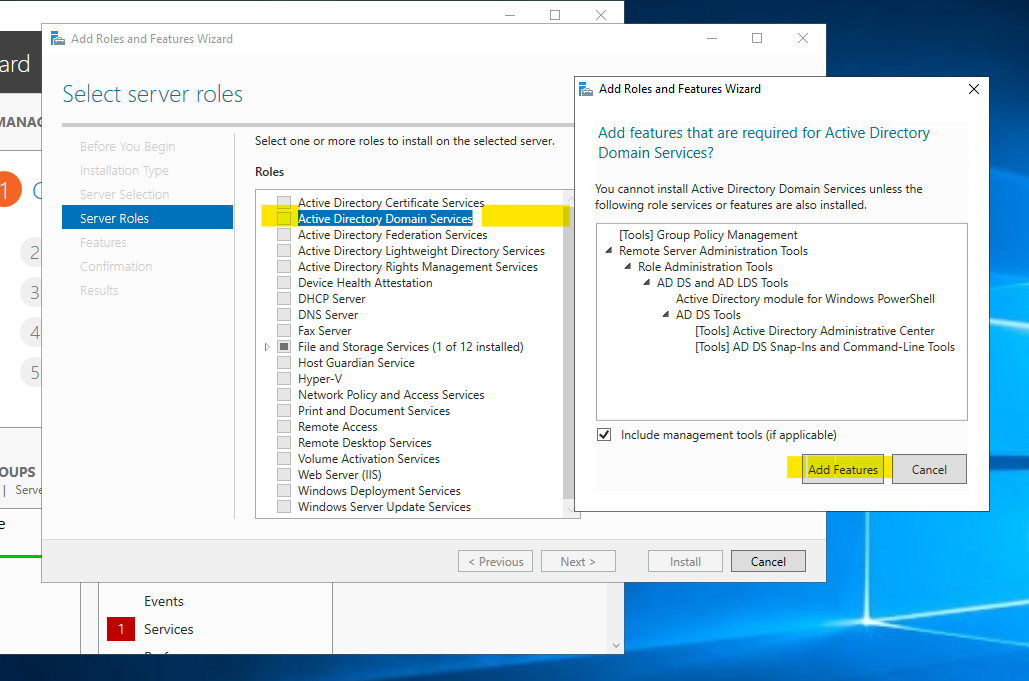Open the Results wizard step
The width and height of the screenshot is (1029, 681).
tap(98, 290)
